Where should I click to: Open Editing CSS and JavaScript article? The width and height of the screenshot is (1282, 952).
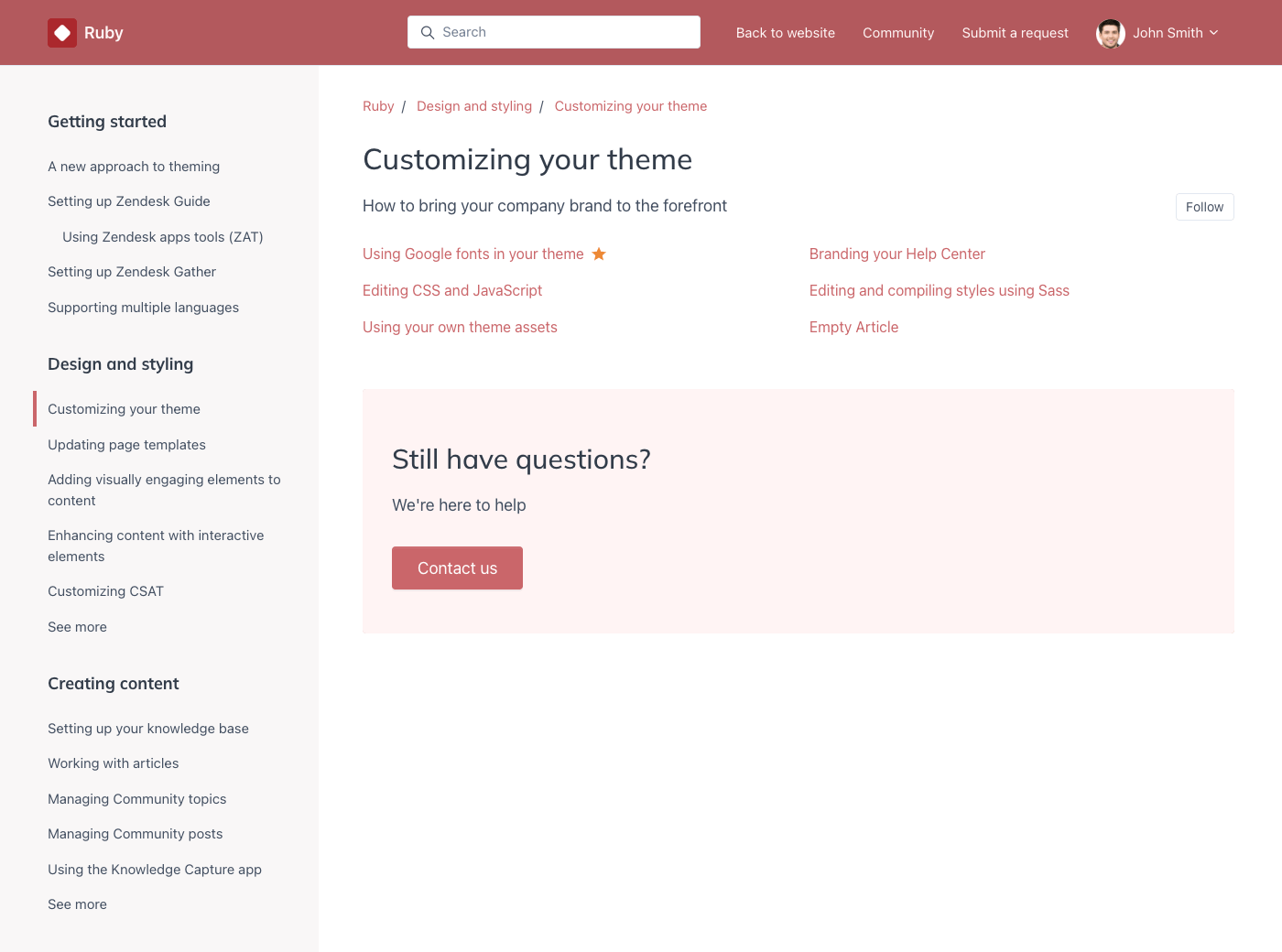(x=452, y=291)
